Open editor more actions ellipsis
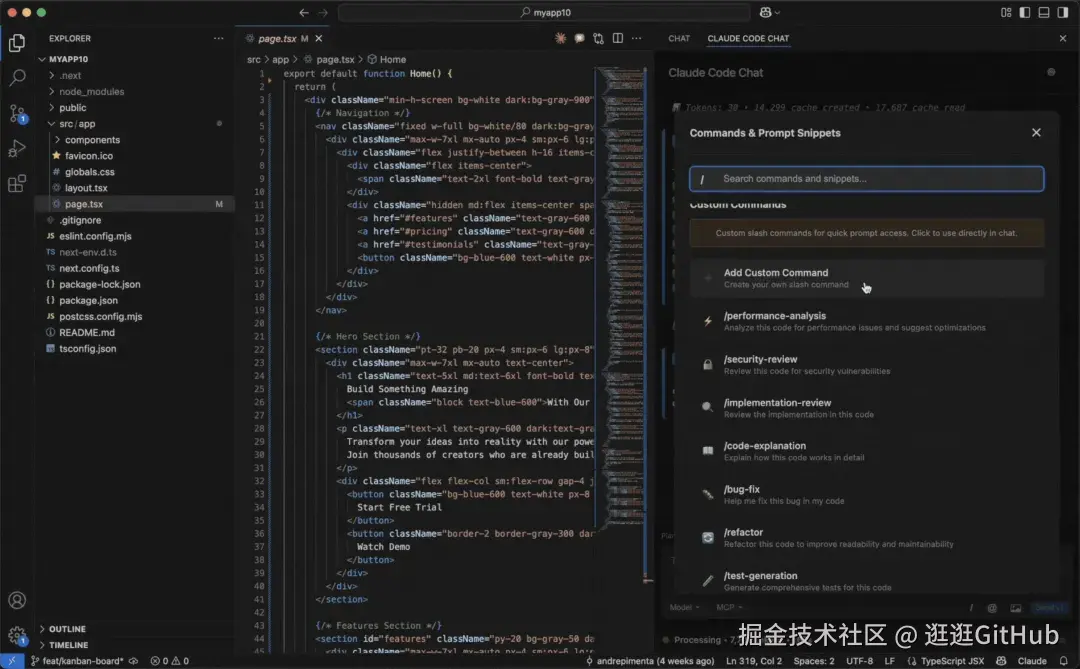Image resolution: width=1080 pixels, height=669 pixels. (636, 39)
